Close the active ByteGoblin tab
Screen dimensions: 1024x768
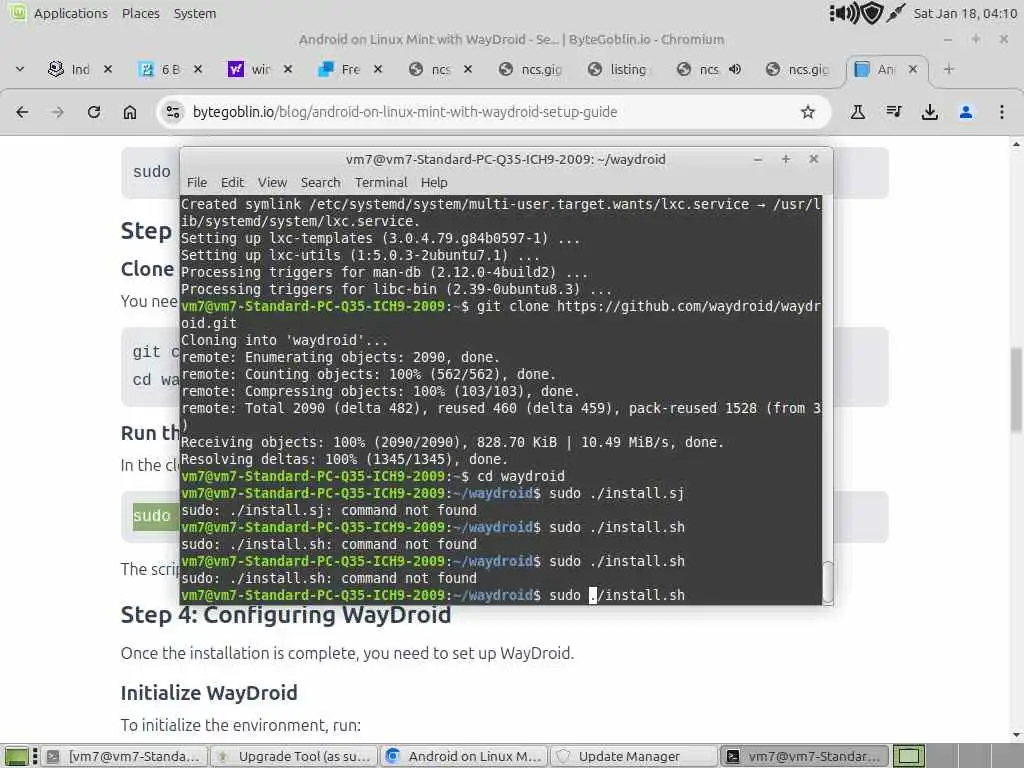[x=913, y=69]
